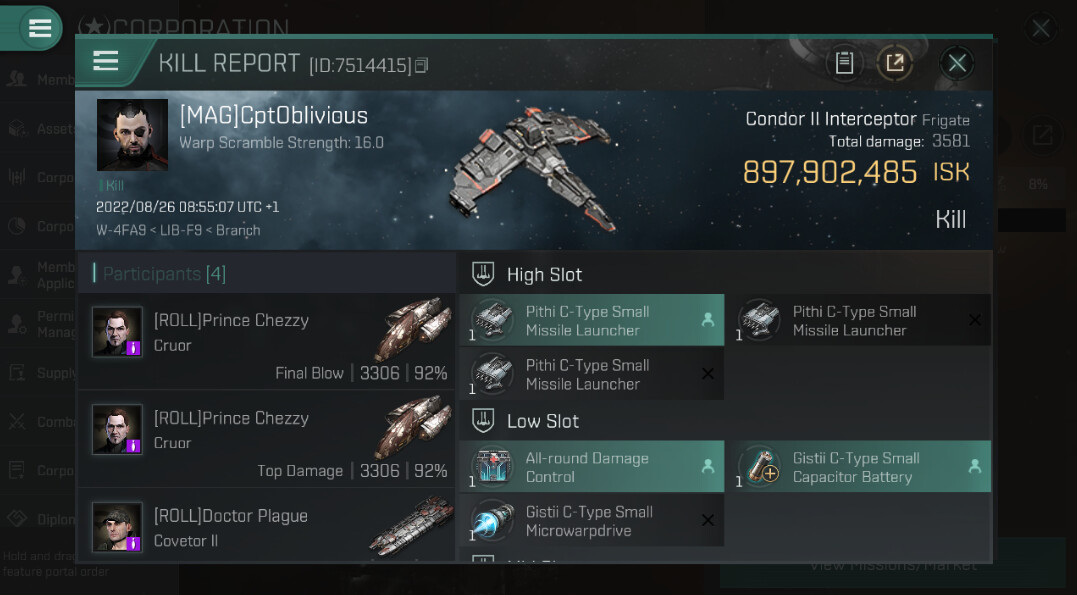Screen dimensions: 1077x595
Task: Select Prince Chezzy Top Damage entry
Action: (267, 439)
